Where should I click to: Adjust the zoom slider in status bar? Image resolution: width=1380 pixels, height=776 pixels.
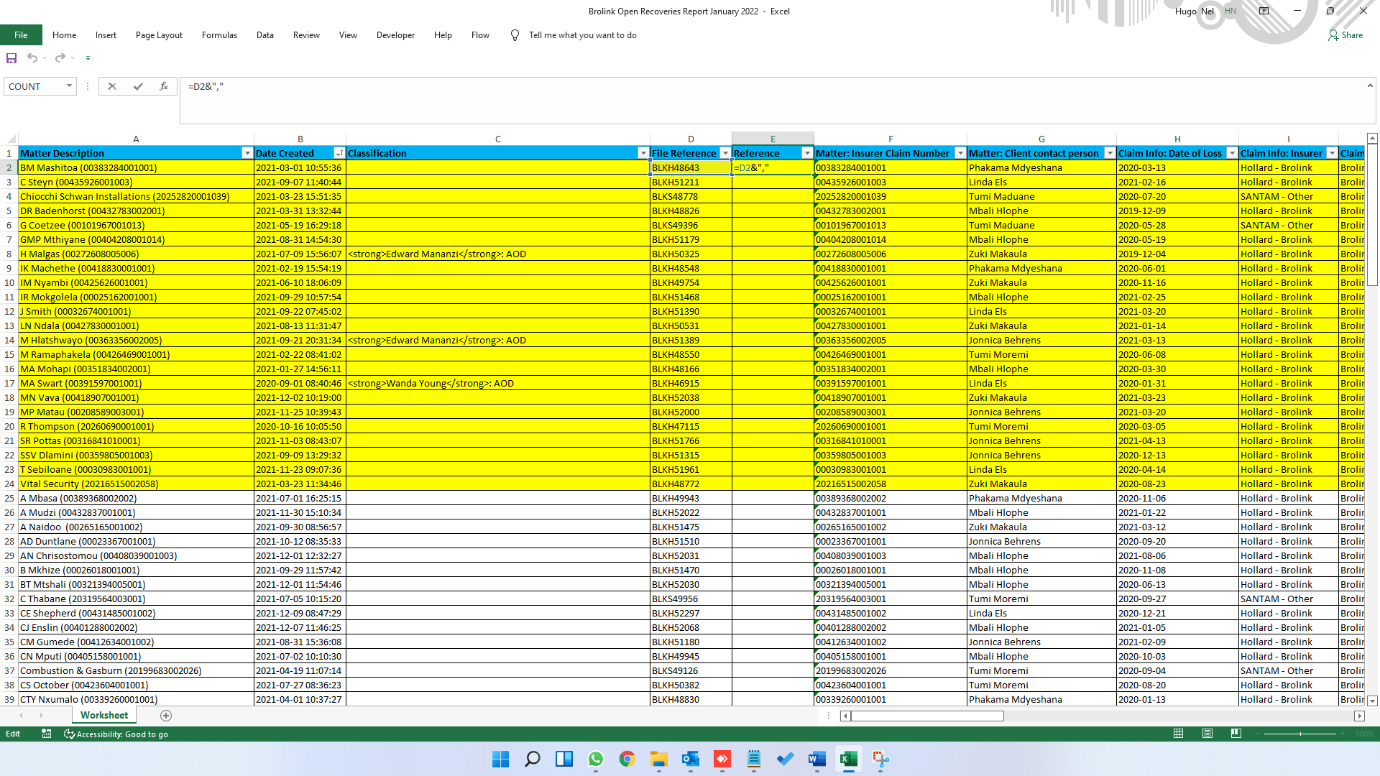pyautogui.click(x=1300, y=734)
